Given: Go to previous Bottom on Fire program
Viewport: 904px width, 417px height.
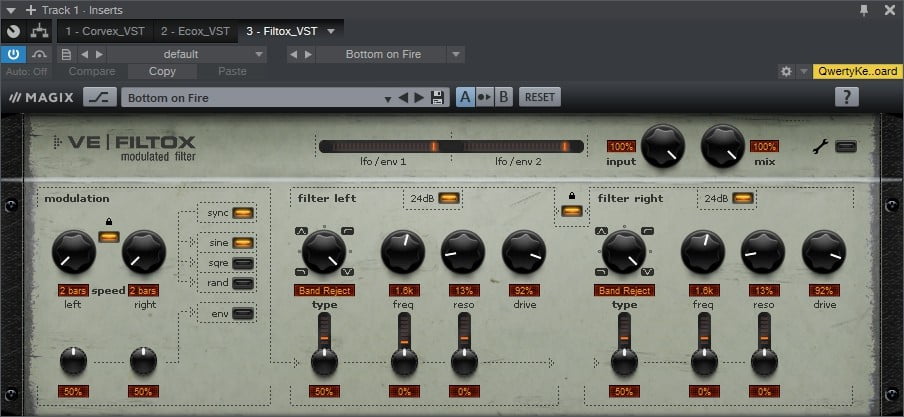Looking at the screenshot, I should click(x=293, y=54).
